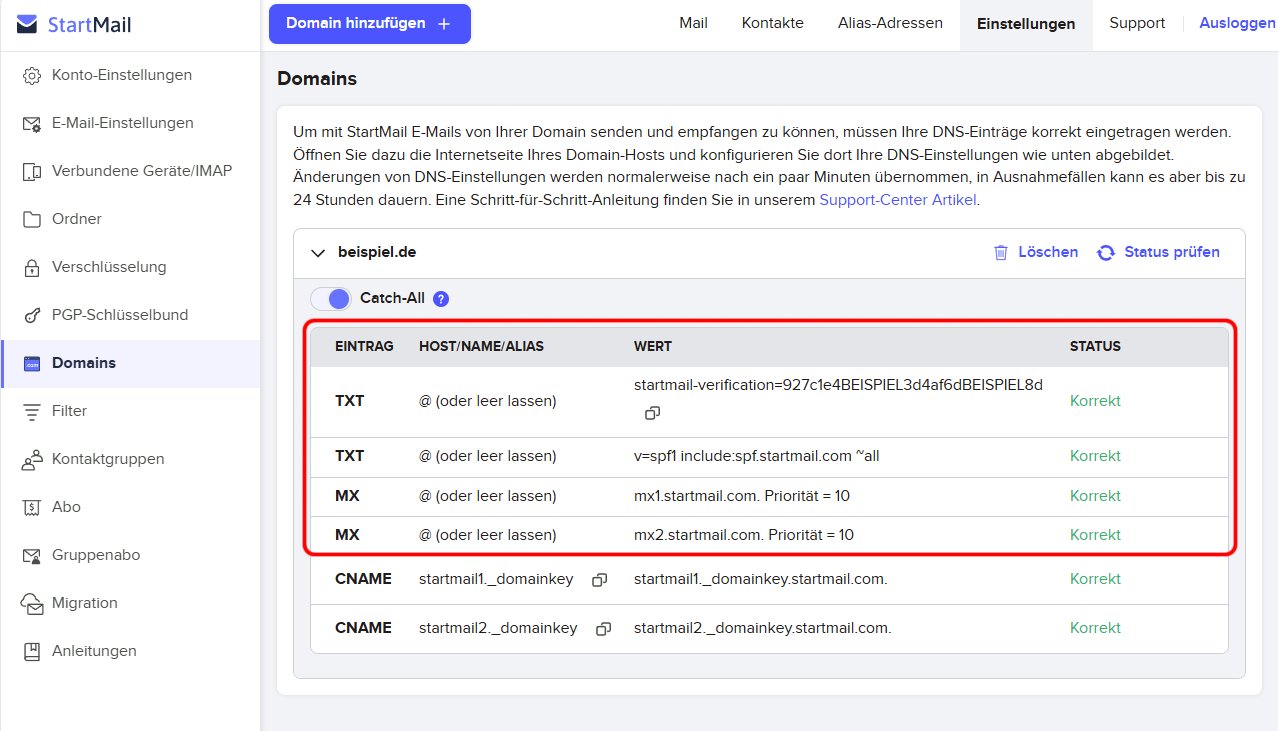Click the Gruppenabo envelope icon
1279x731 pixels.
pos(32,555)
